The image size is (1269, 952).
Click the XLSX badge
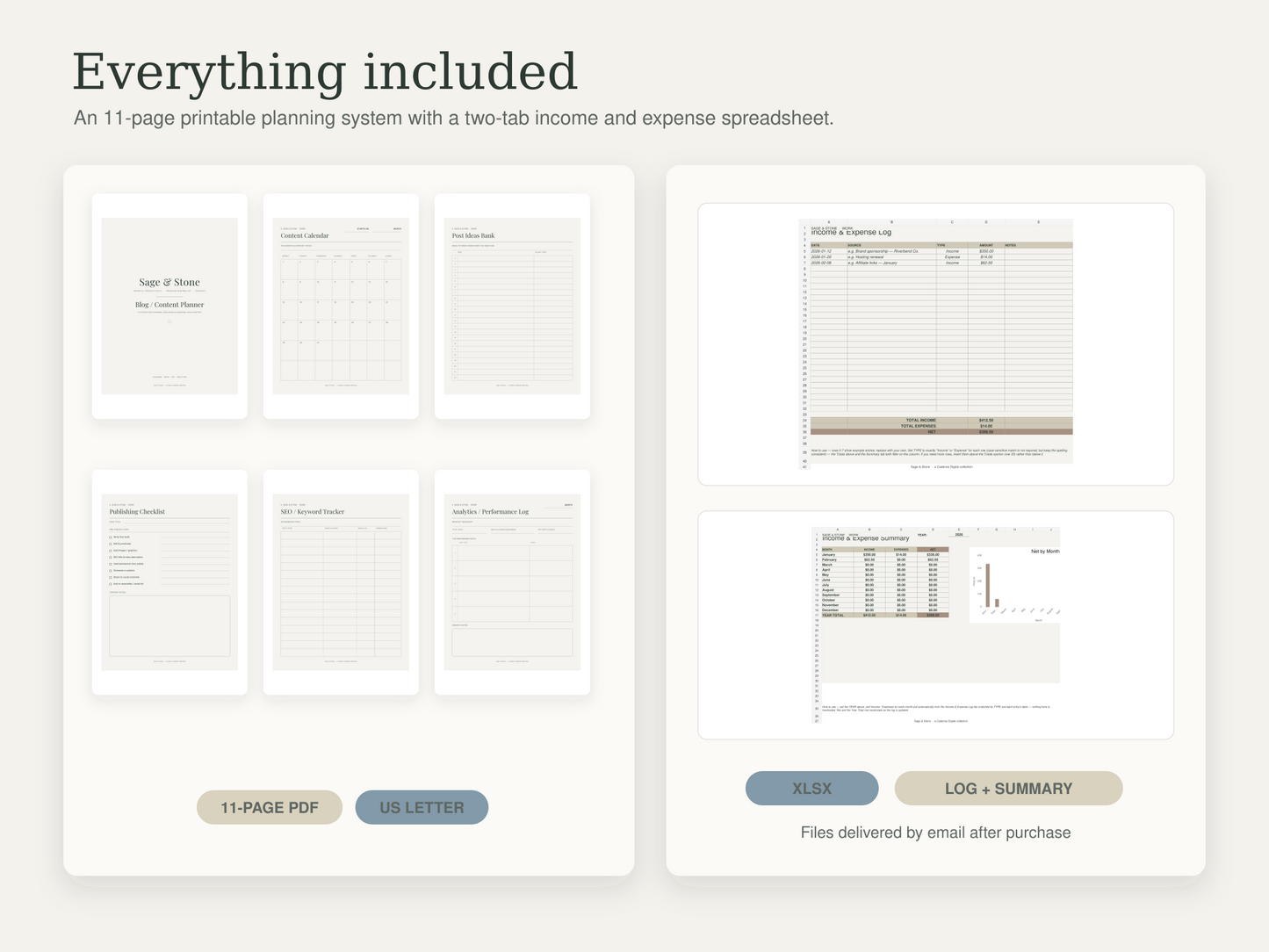812,788
